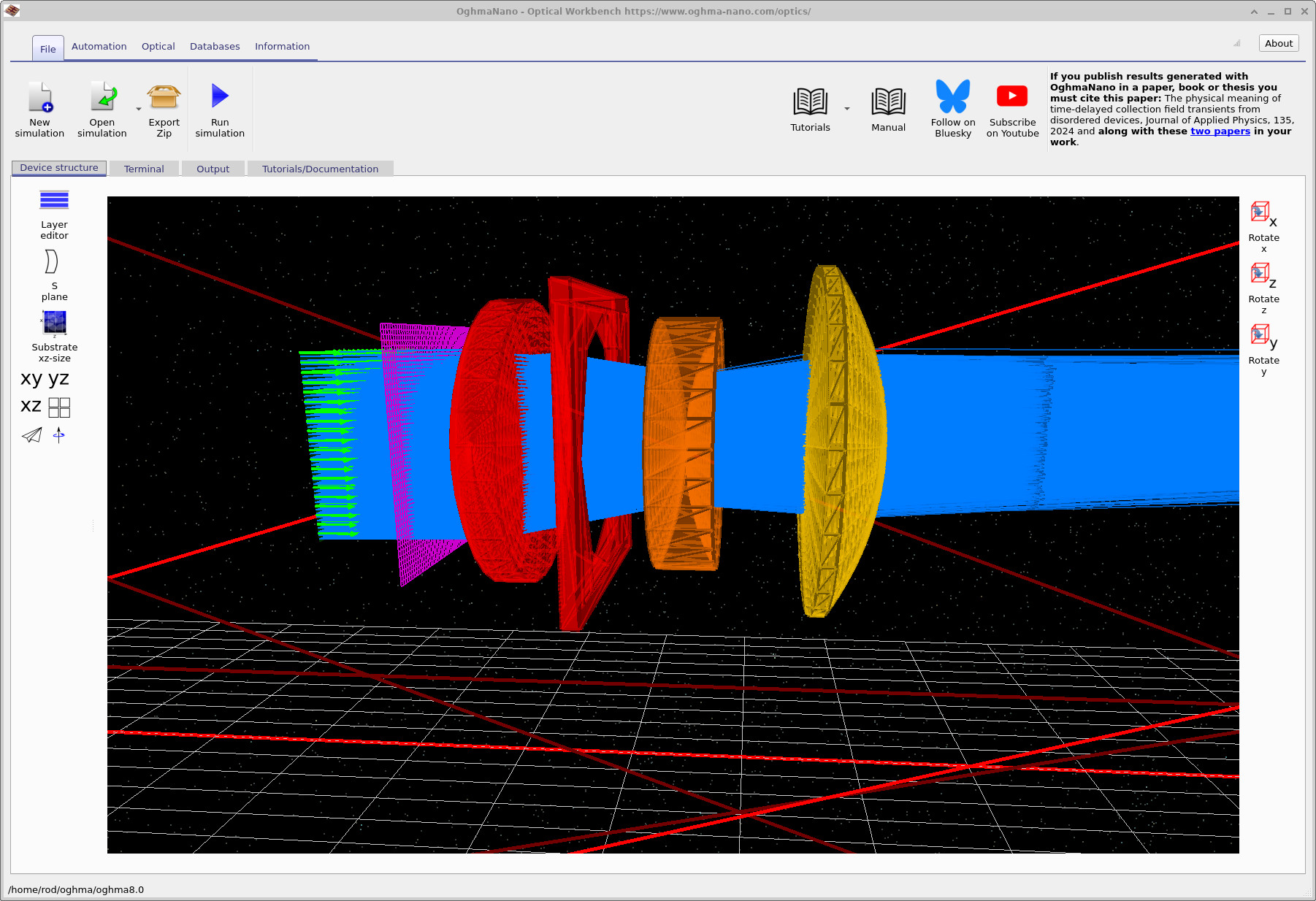Open the Substrate xz-size settings
Screen dimensions: 1316x901
click(x=54, y=334)
